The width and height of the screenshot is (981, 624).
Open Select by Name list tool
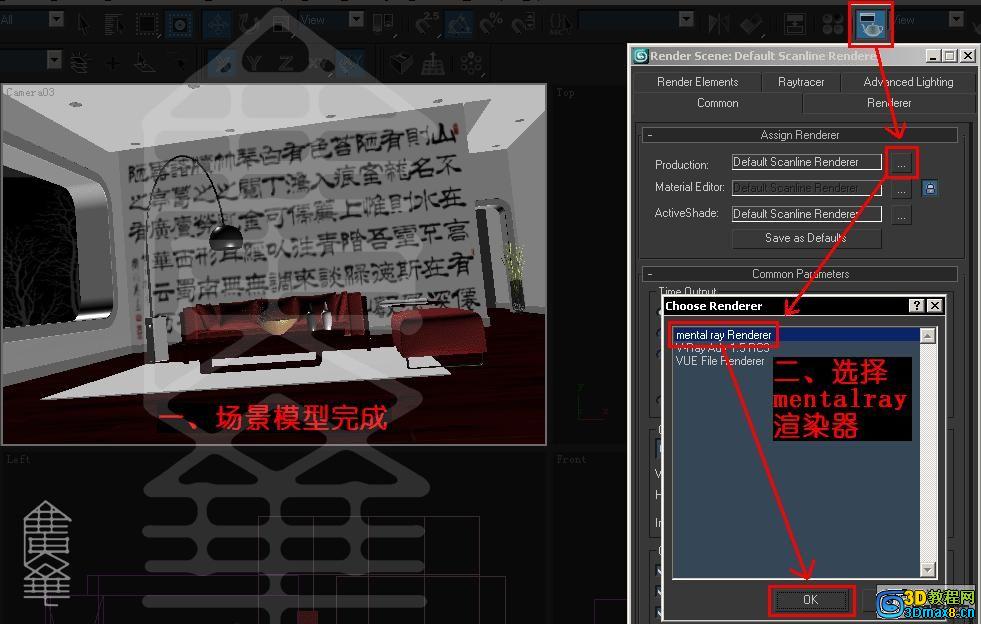(113, 24)
